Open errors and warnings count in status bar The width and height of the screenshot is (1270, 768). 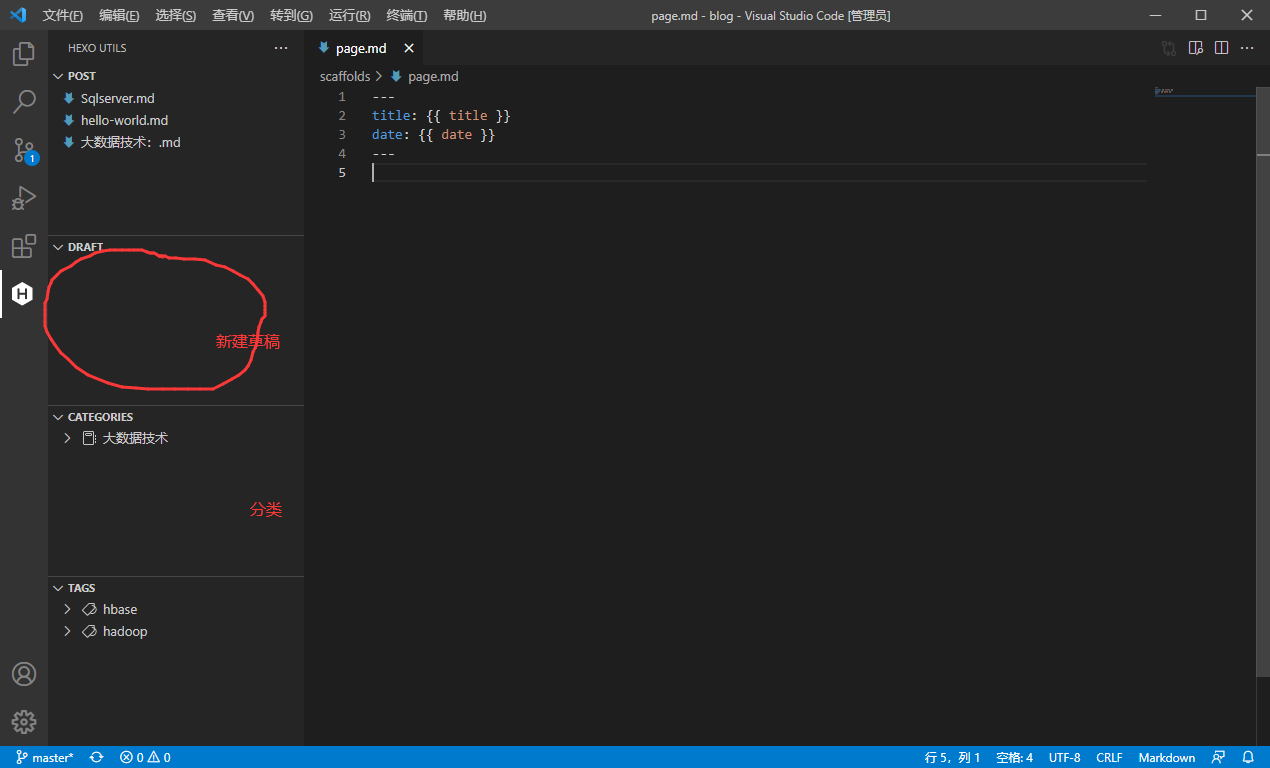click(144, 758)
